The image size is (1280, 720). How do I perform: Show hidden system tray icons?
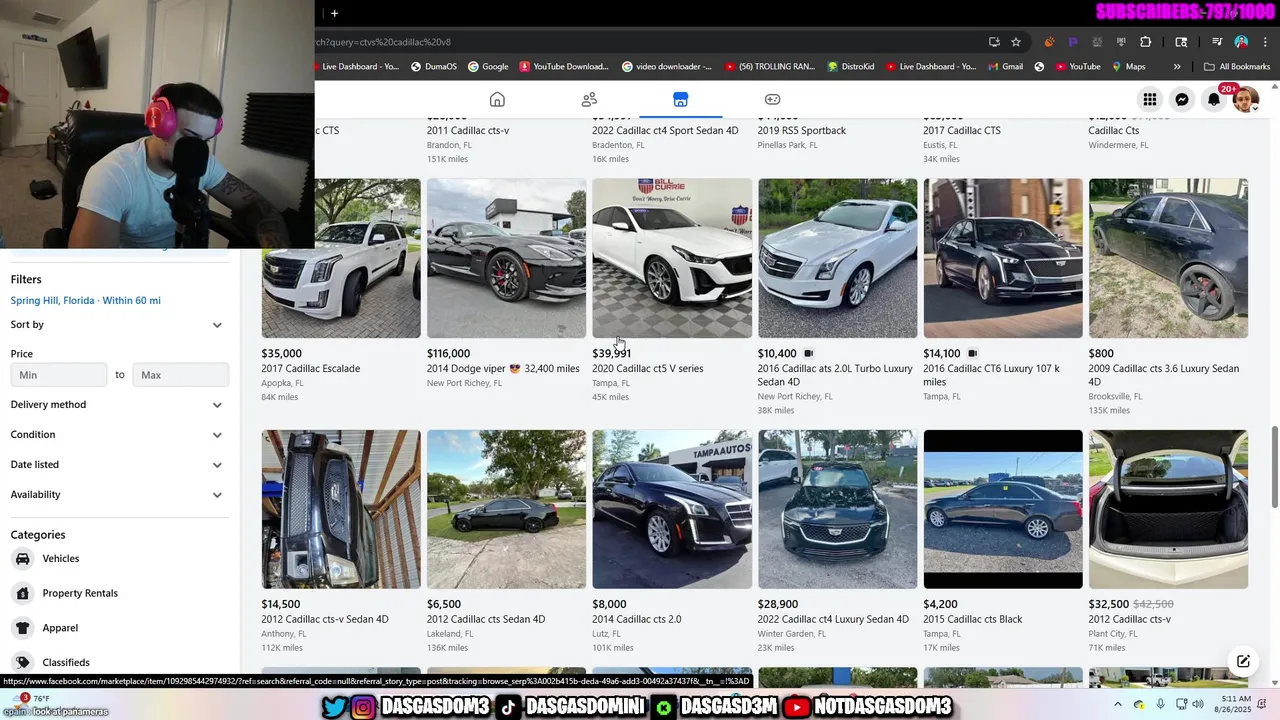(1117, 705)
